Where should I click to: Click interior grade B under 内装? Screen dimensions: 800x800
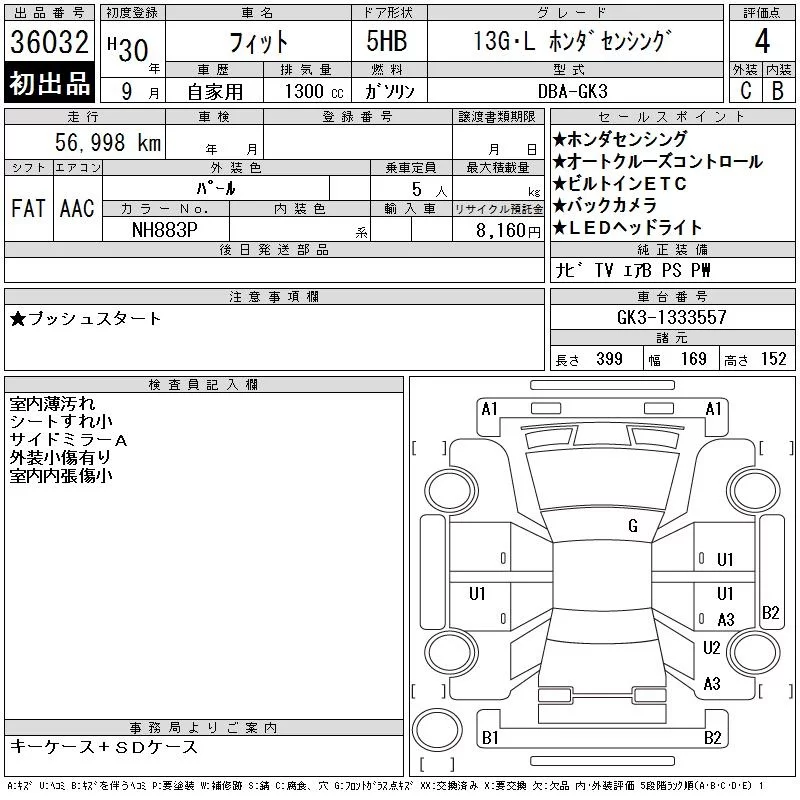(x=778, y=91)
